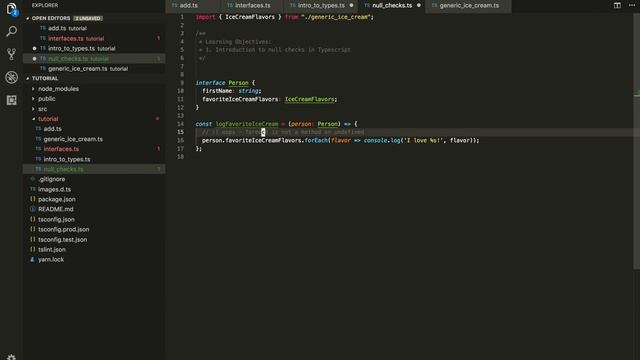Open the tslint.json file

94,249
